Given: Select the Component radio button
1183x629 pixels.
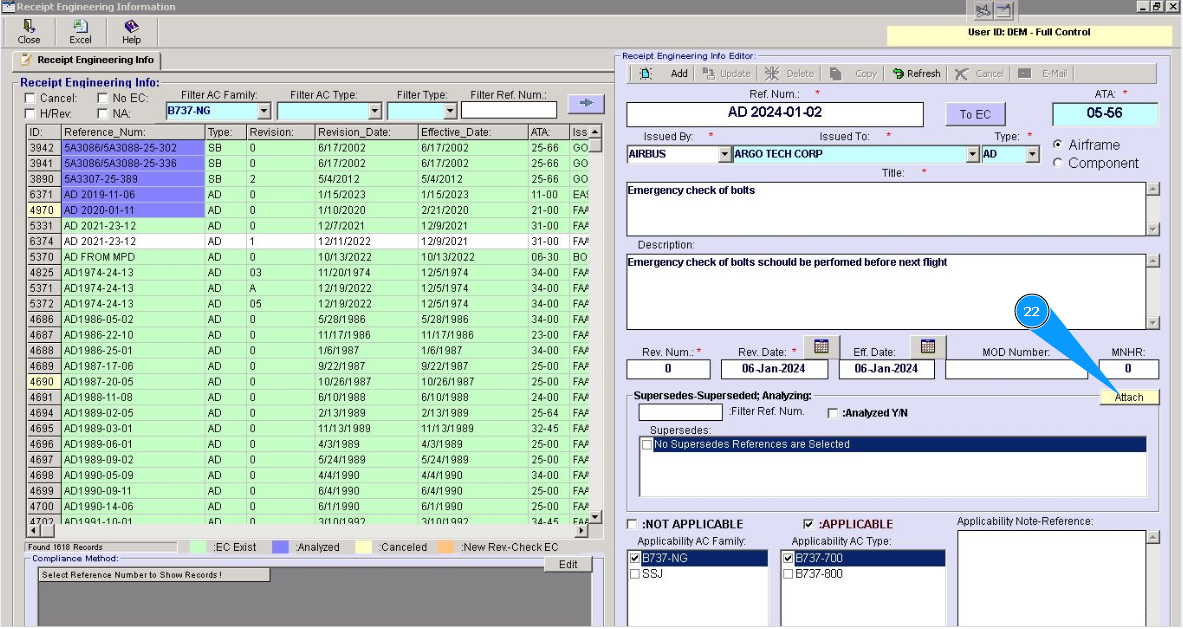Looking at the screenshot, I should click(1058, 163).
